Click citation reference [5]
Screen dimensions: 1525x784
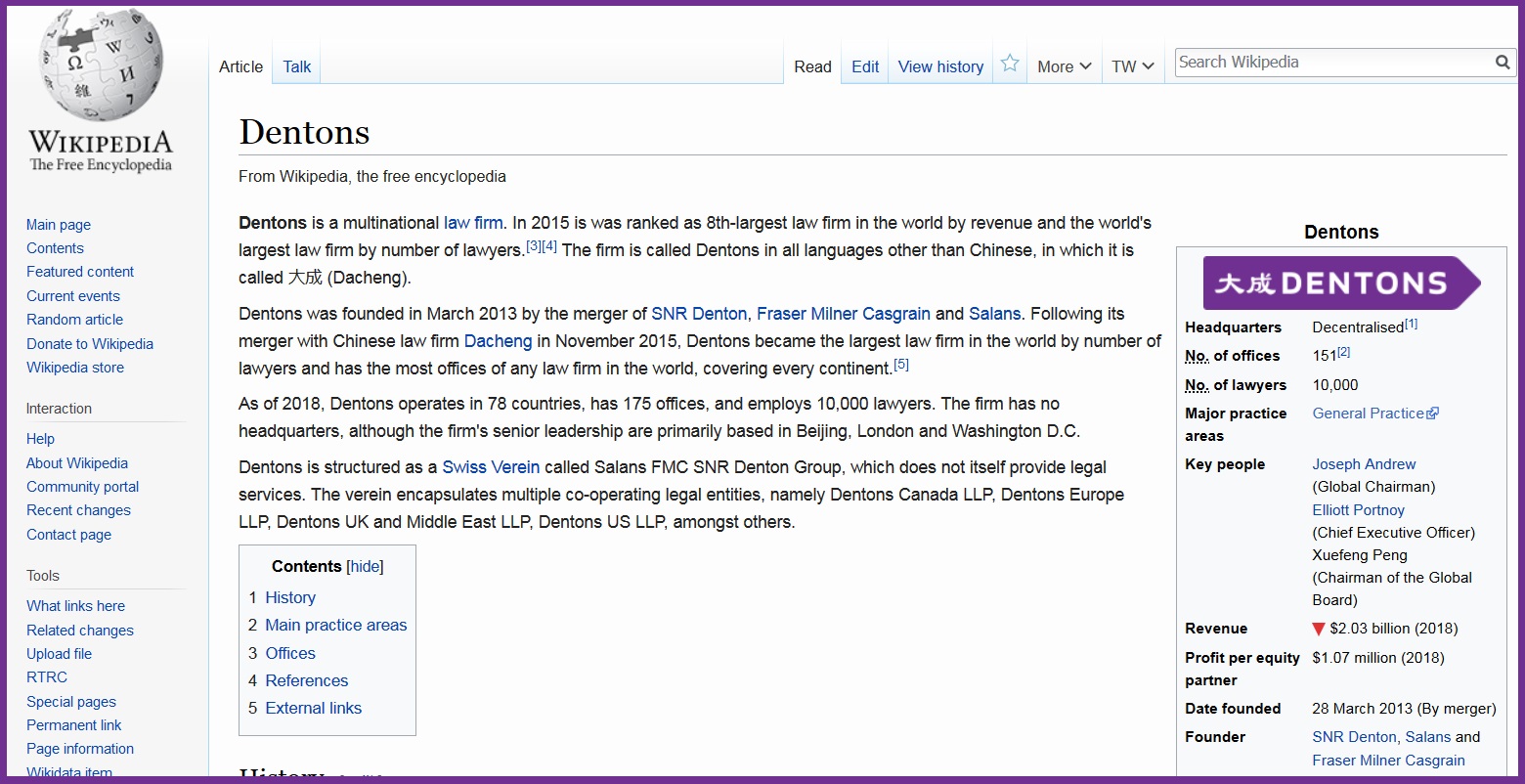coord(901,365)
